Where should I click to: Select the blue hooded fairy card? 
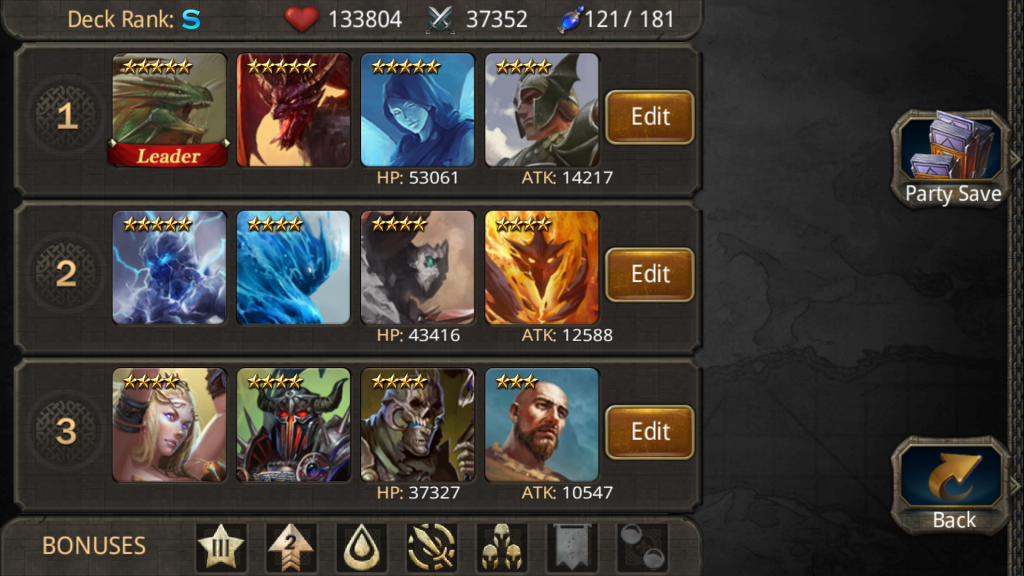417,110
